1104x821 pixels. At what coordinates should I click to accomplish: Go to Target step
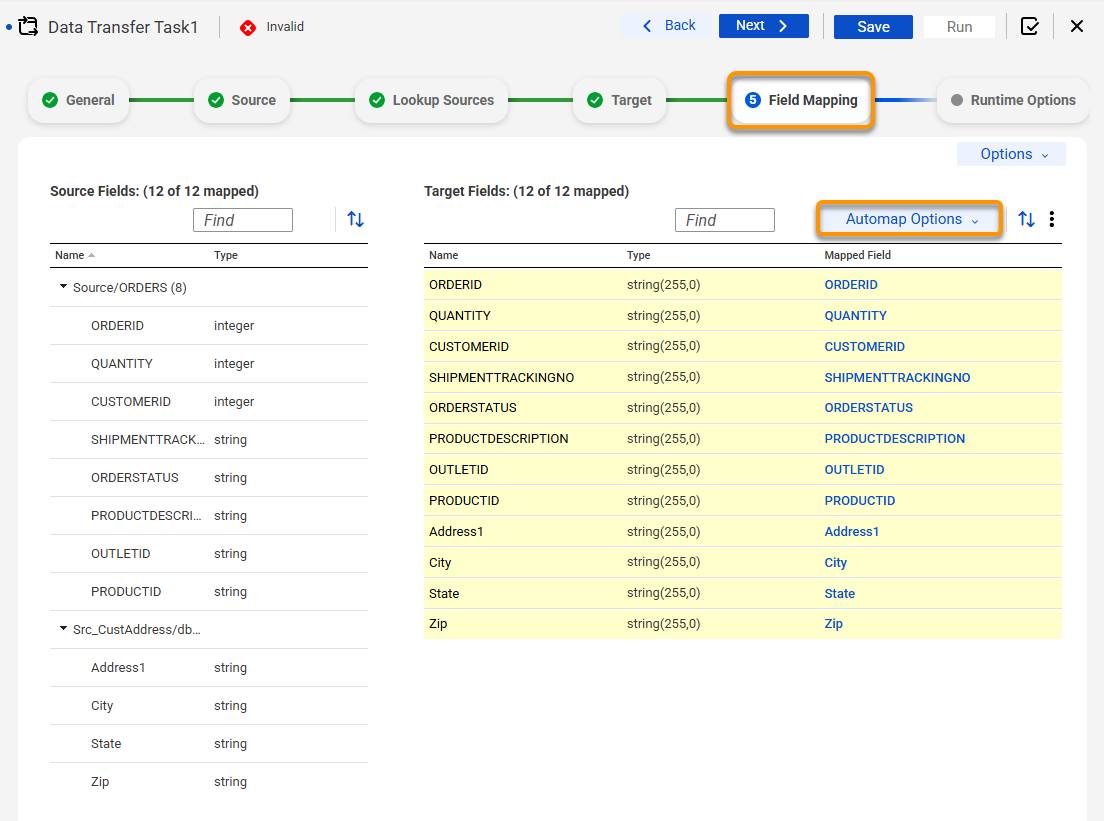(620, 100)
